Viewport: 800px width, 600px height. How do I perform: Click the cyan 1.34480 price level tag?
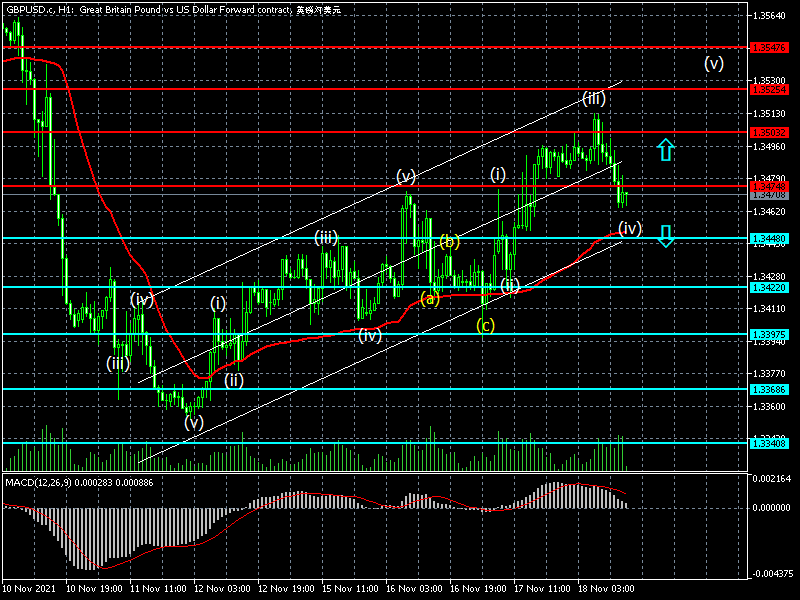pyautogui.click(x=772, y=238)
